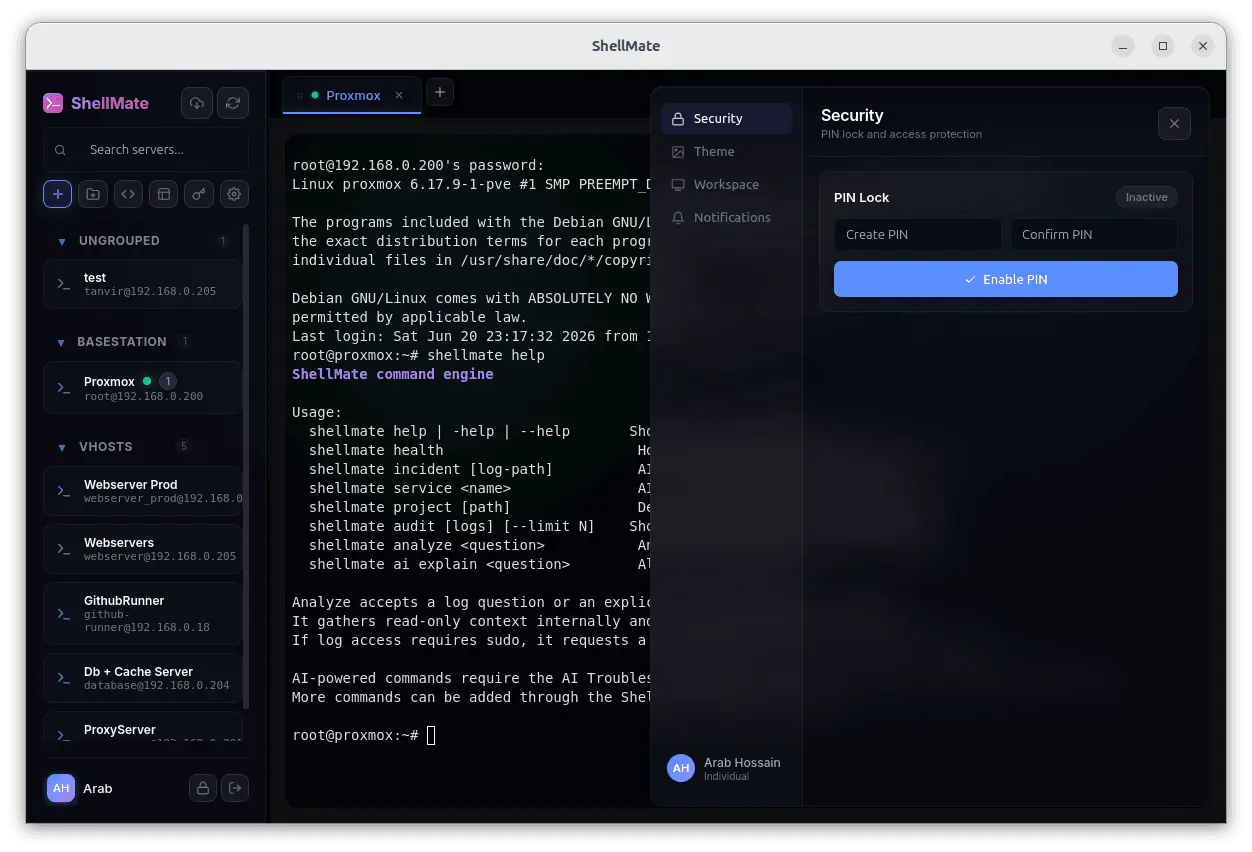The image size is (1252, 852).
Task: Click the VHOSTS count badge 5
Action: 183,446
